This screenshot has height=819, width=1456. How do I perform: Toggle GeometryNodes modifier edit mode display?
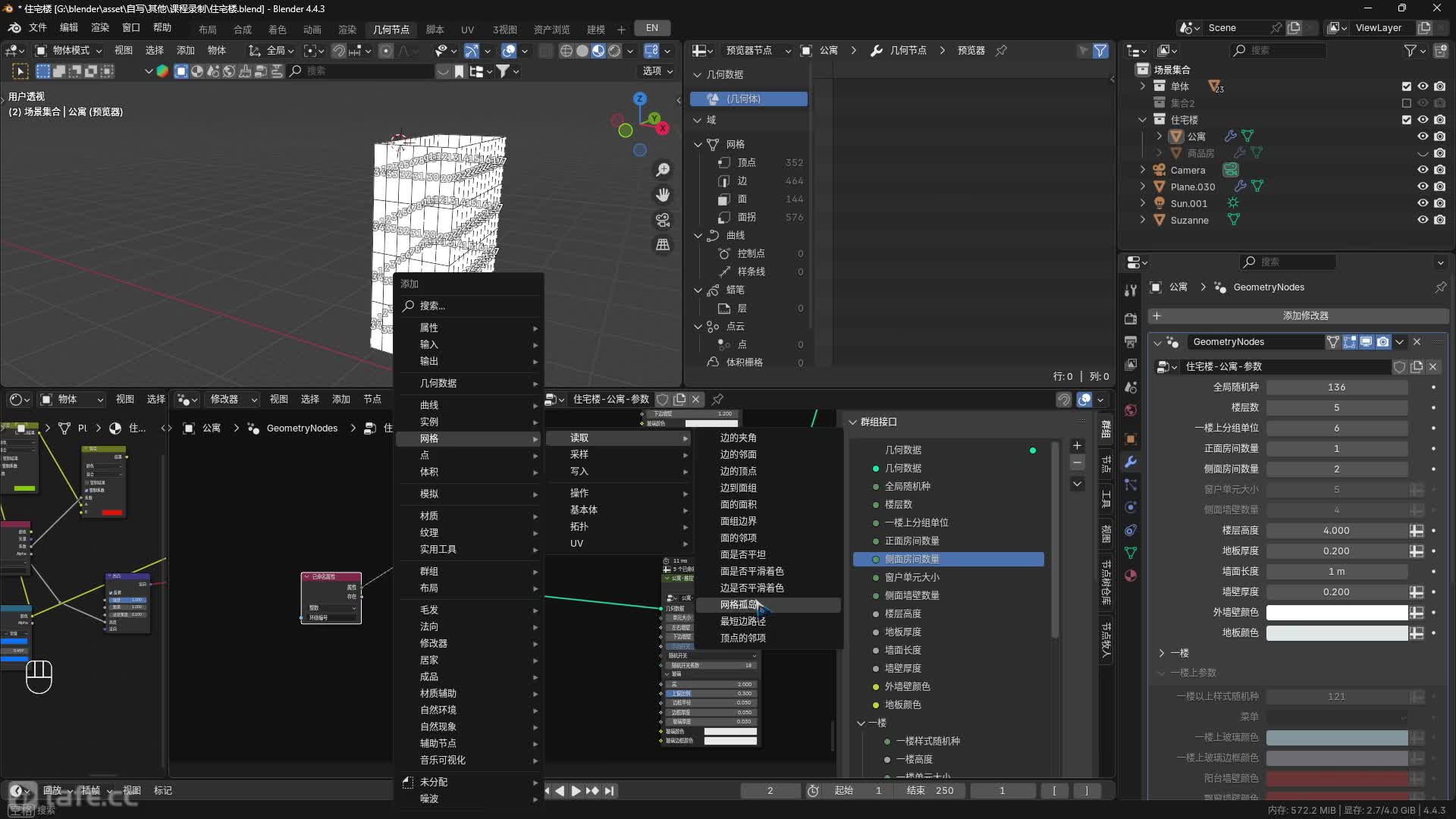click(x=1349, y=342)
